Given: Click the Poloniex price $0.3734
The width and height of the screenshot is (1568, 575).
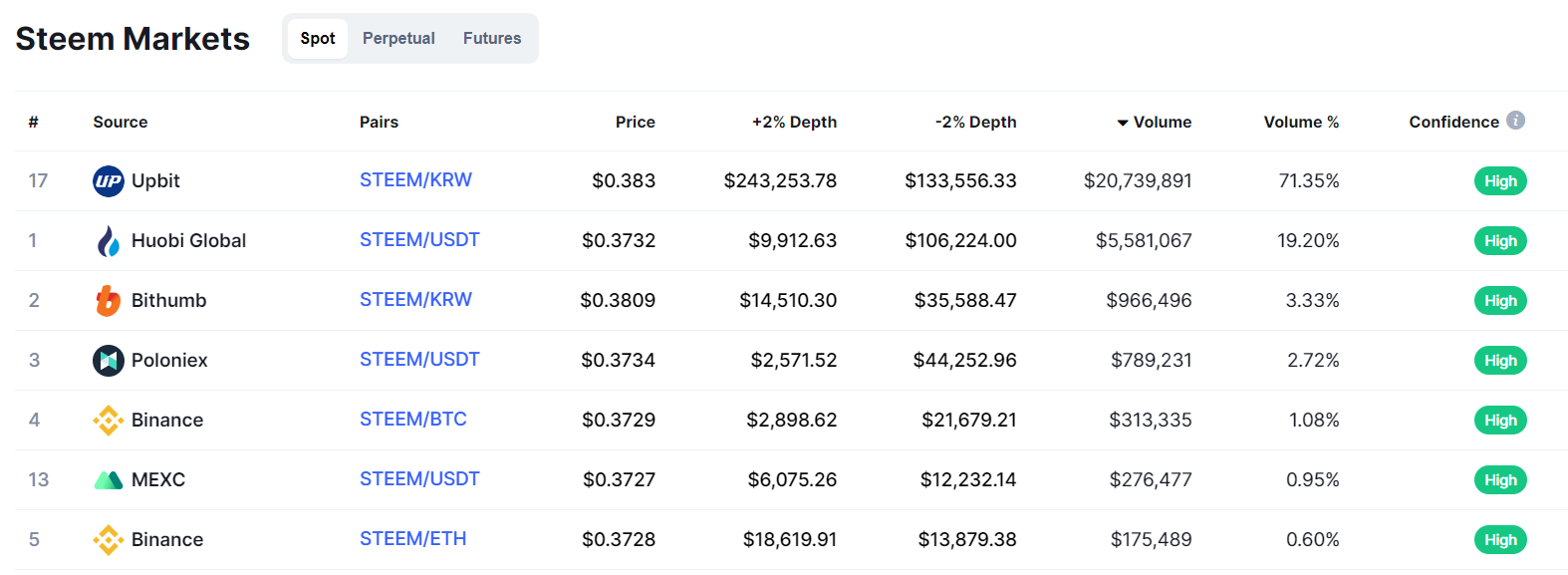Looking at the screenshot, I should coord(619,361).
